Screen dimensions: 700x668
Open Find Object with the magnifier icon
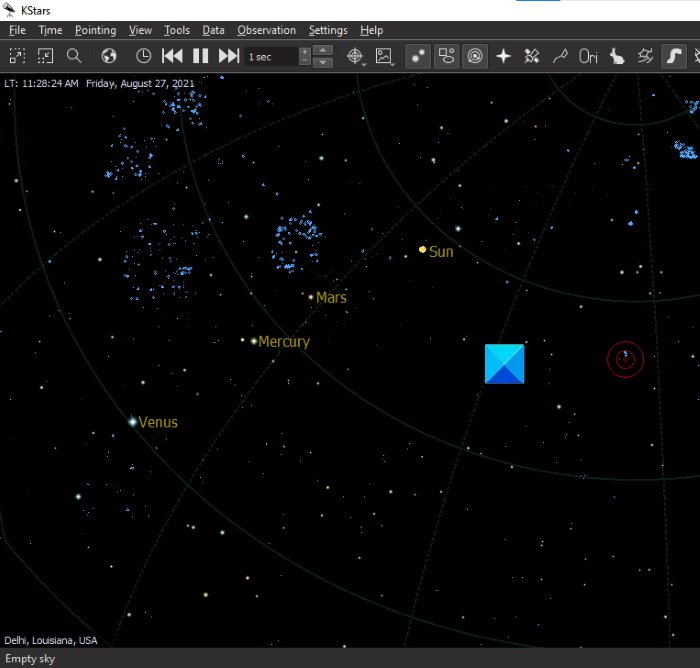pyautogui.click(x=74, y=56)
